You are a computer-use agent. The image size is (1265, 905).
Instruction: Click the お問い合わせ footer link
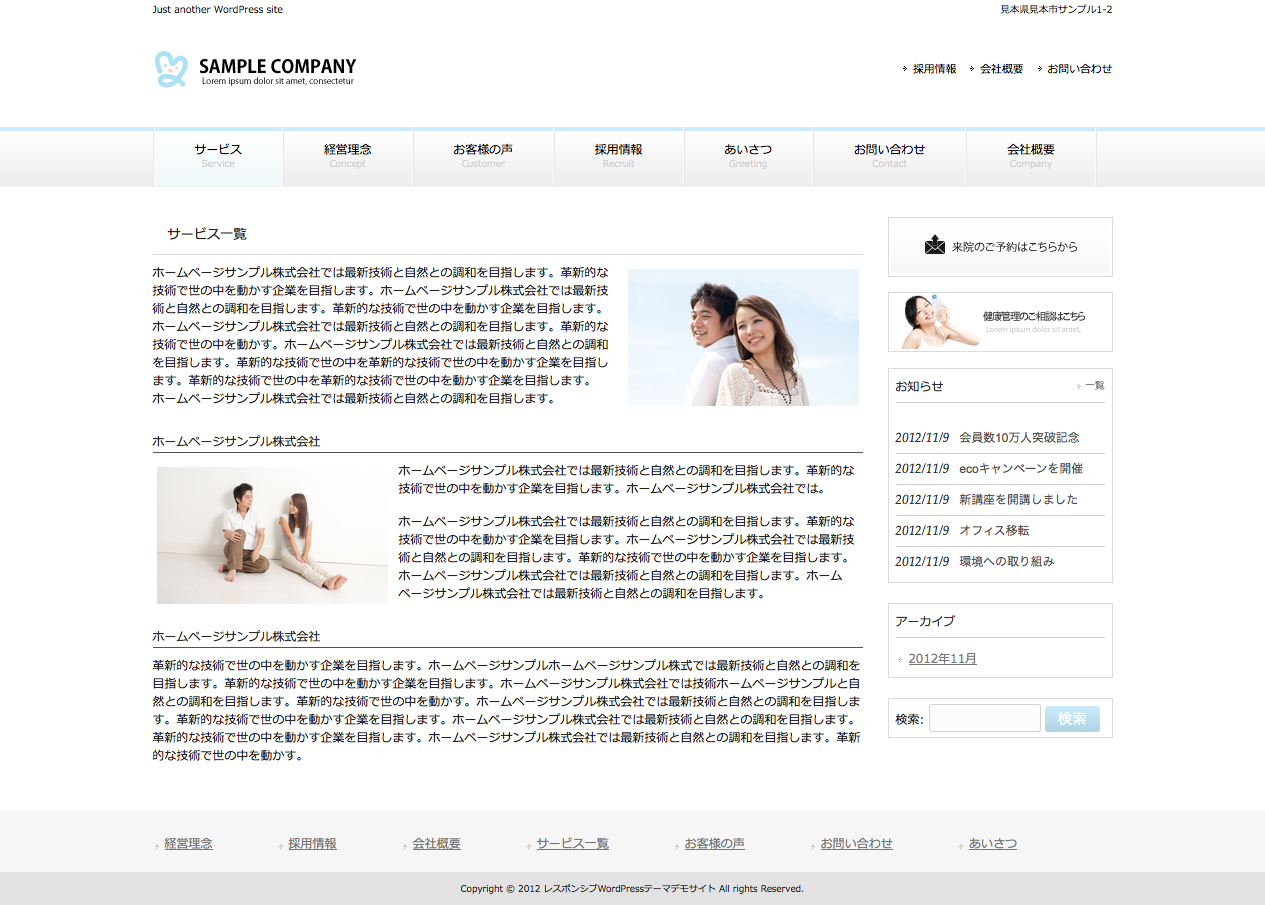click(x=856, y=844)
